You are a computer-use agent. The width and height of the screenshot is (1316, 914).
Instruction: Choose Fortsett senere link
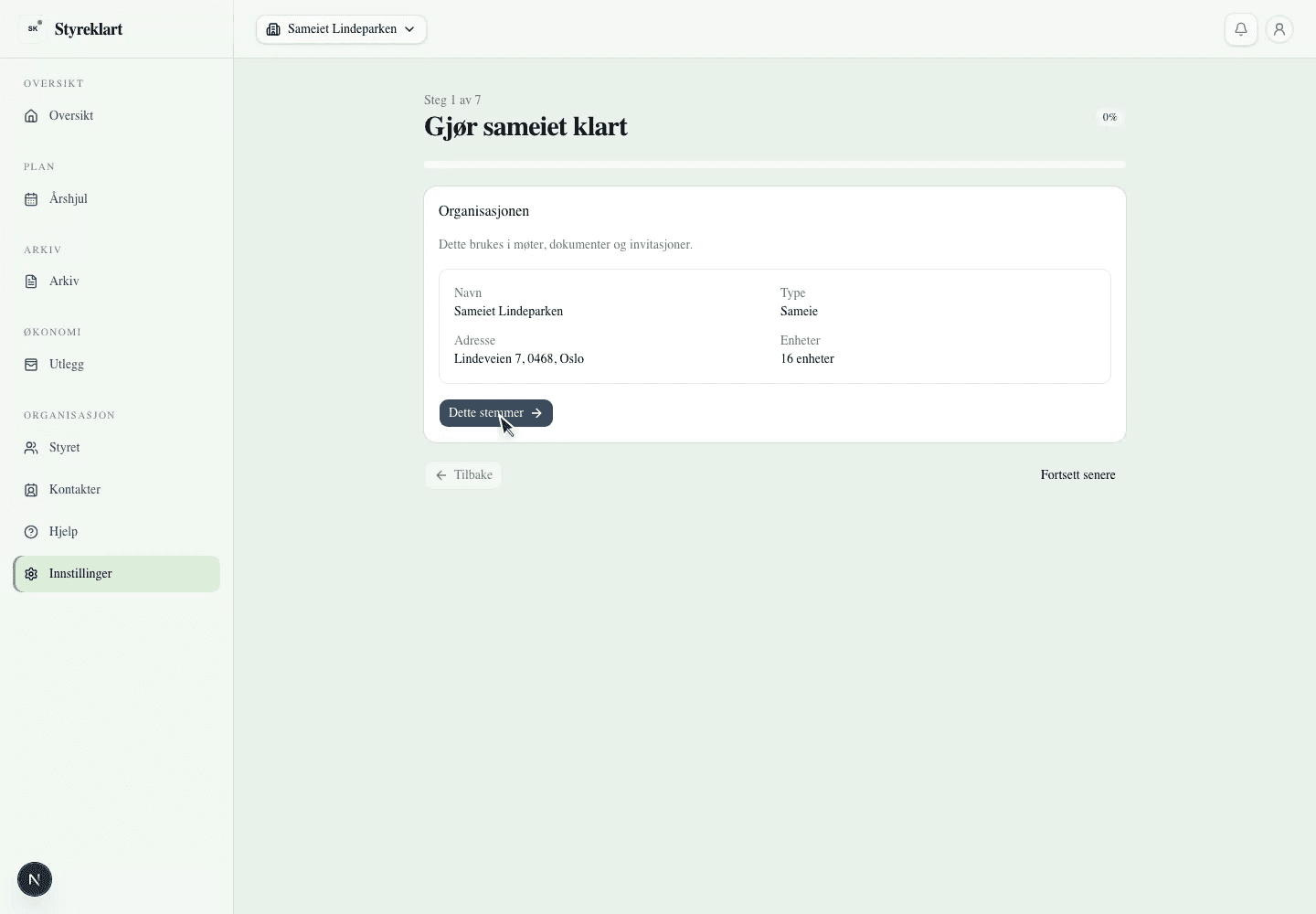[1077, 475]
